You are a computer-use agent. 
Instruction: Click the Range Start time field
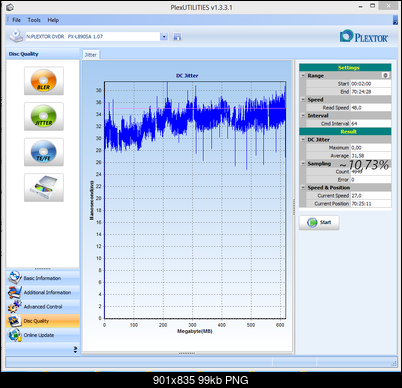pyautogui.click(x=371, y=84)
